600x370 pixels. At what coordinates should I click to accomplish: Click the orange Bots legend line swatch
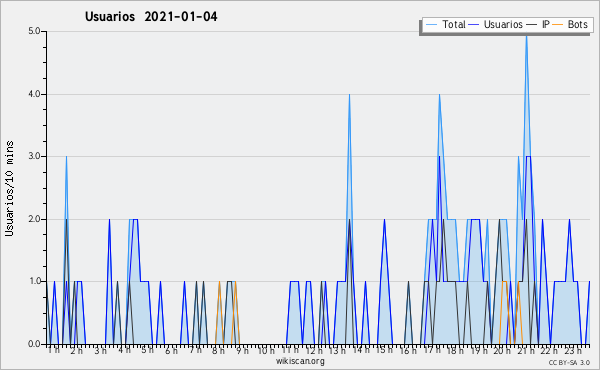pos(558,25)
